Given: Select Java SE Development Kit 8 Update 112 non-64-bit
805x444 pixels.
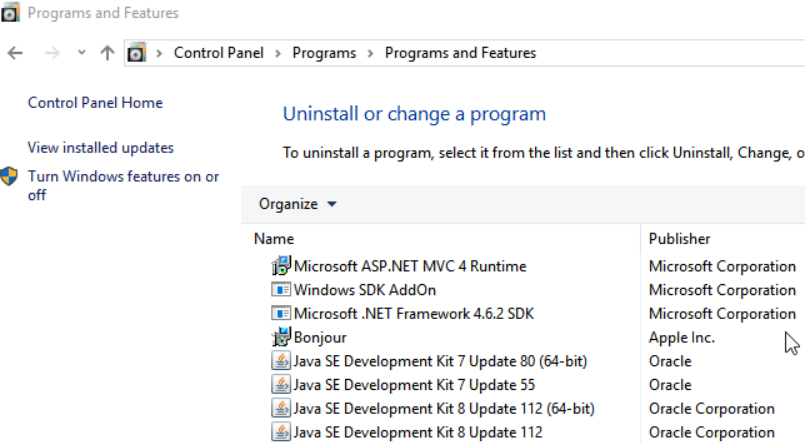Looking at the screenshot, I should point(418,432).
